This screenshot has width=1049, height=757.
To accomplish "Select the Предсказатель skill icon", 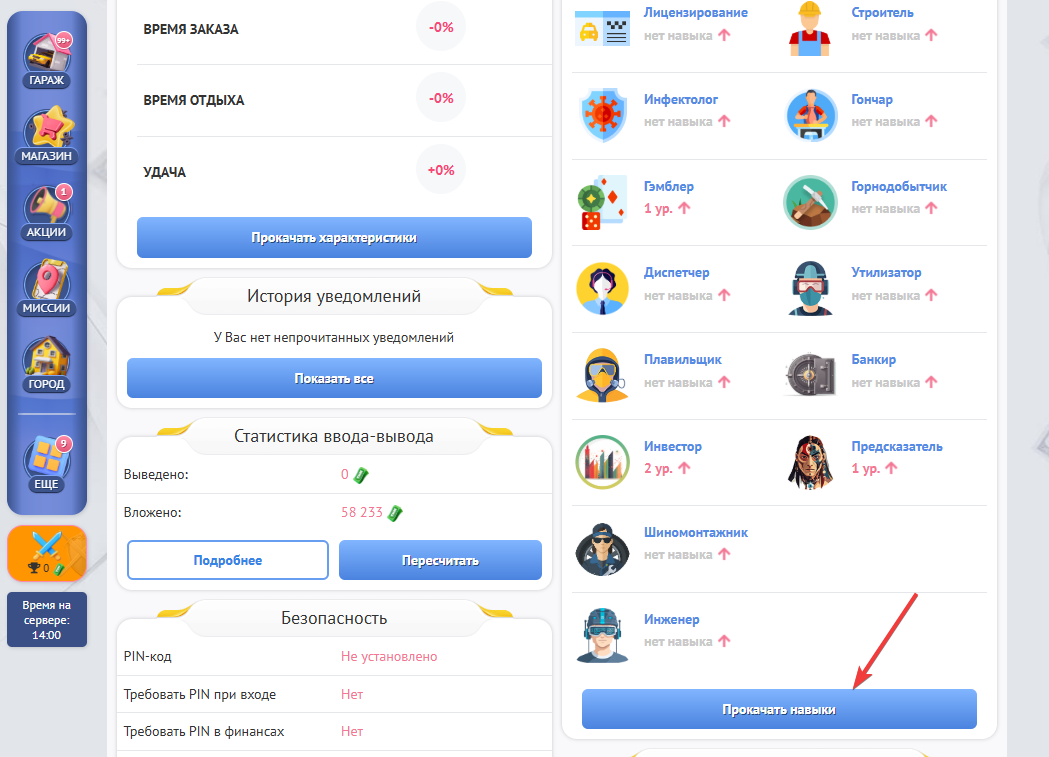I will tap(810, 462).
